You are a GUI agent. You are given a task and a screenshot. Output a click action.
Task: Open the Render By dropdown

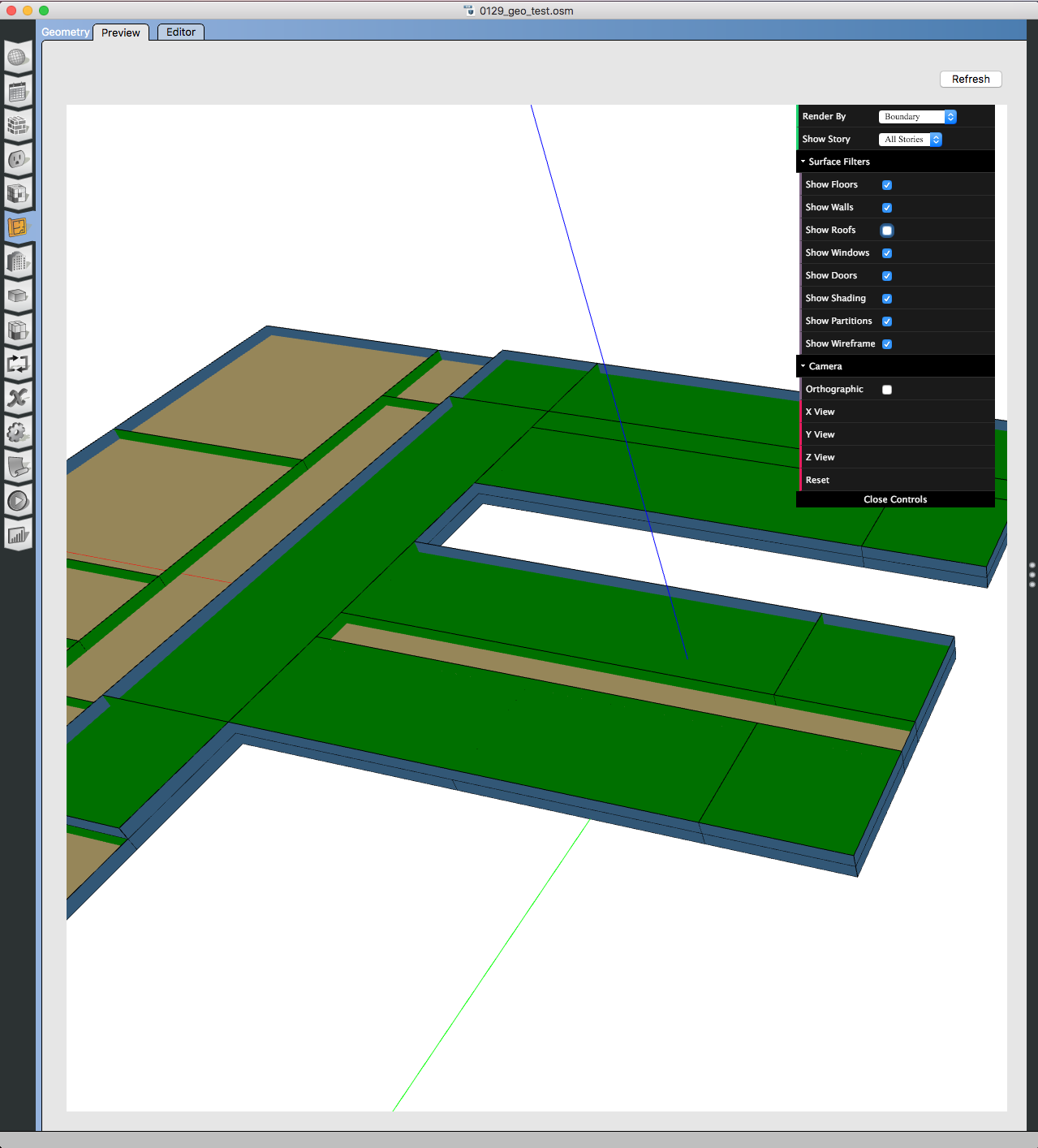[916, 116]
